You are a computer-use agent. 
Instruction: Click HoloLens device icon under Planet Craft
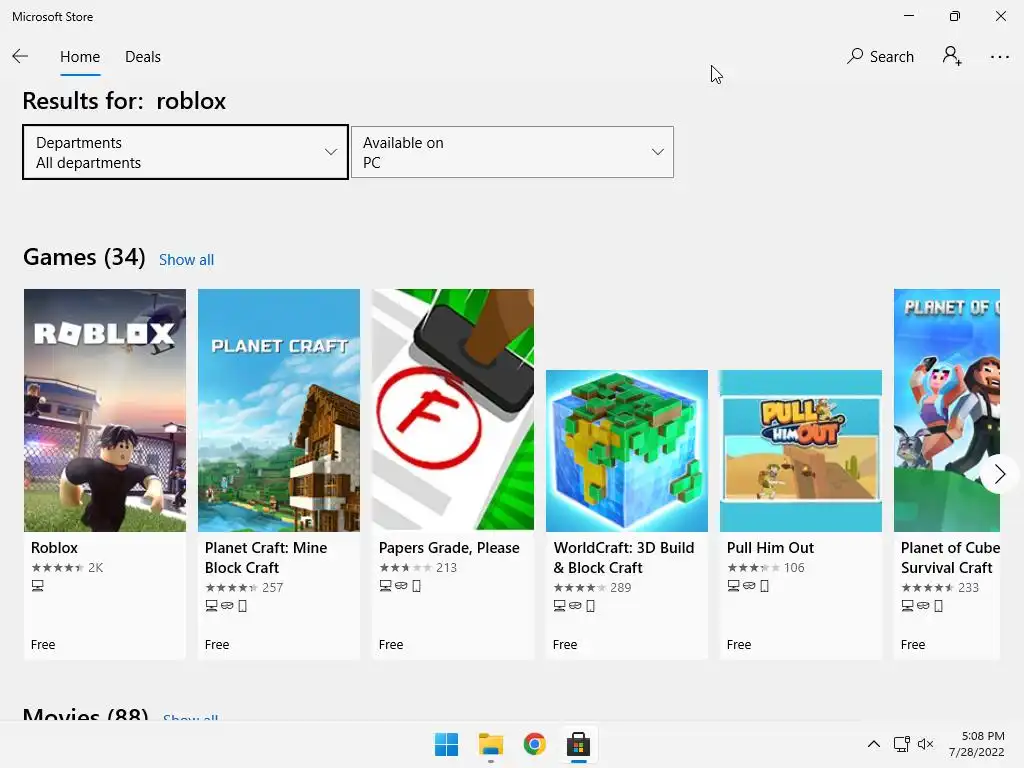227,606
